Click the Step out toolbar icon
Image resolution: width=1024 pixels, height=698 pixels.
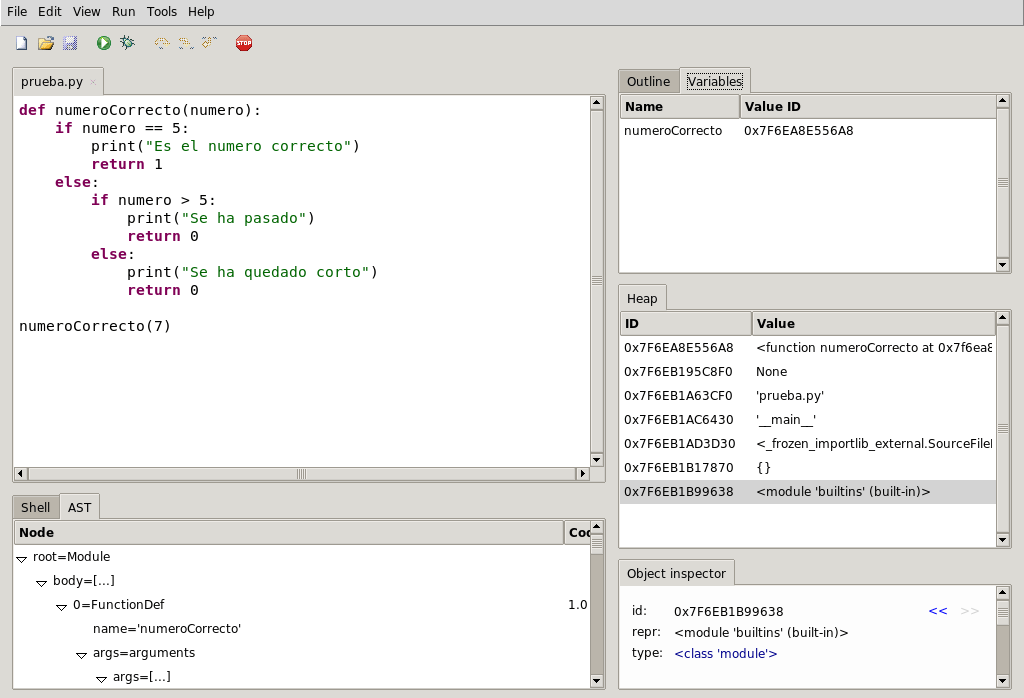pyautogui.click(x=210, y=43)
